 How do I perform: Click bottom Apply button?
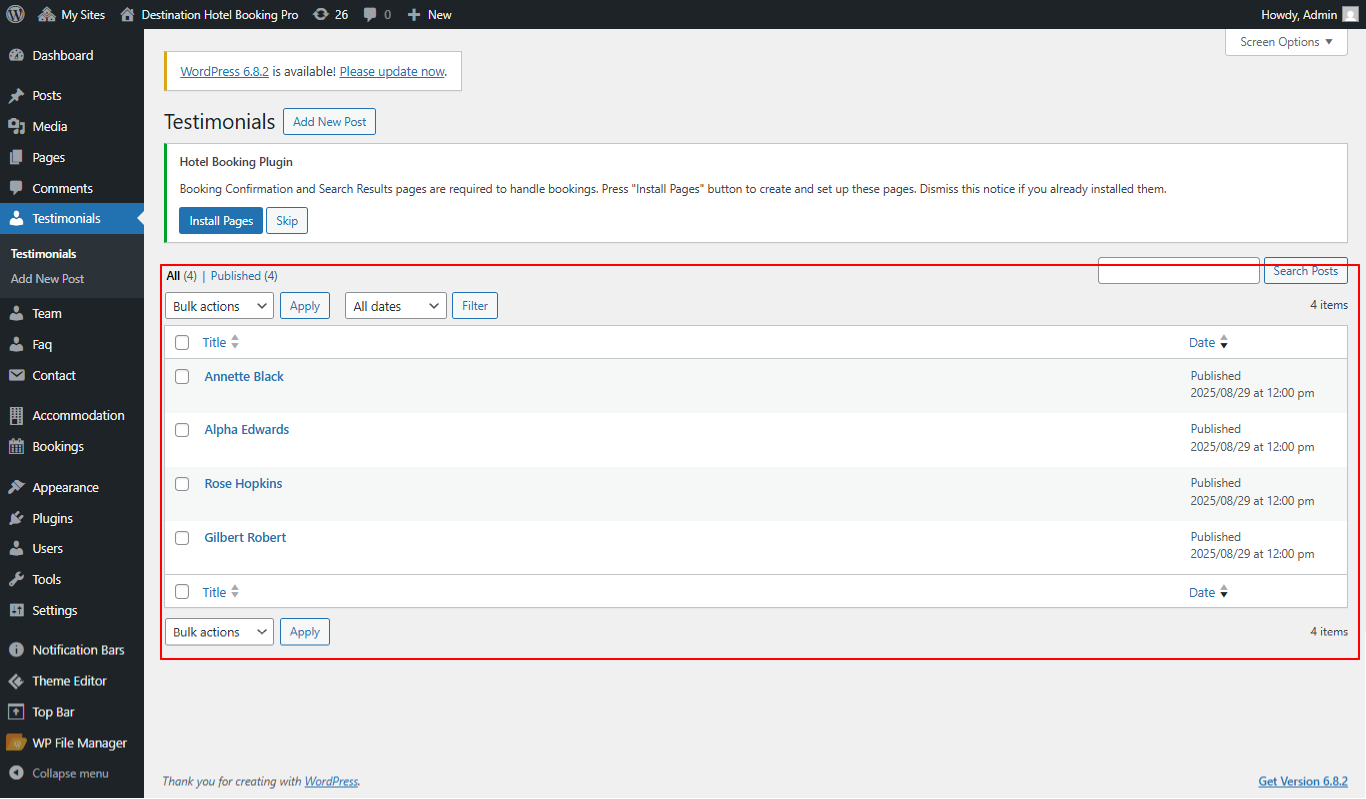(x=305, y=632)
